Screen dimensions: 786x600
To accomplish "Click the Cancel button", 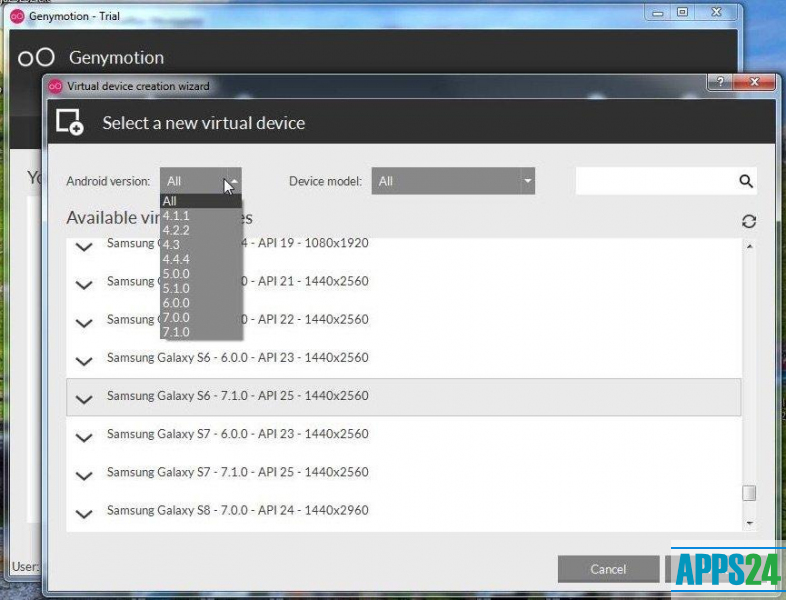I will (608, 569).
